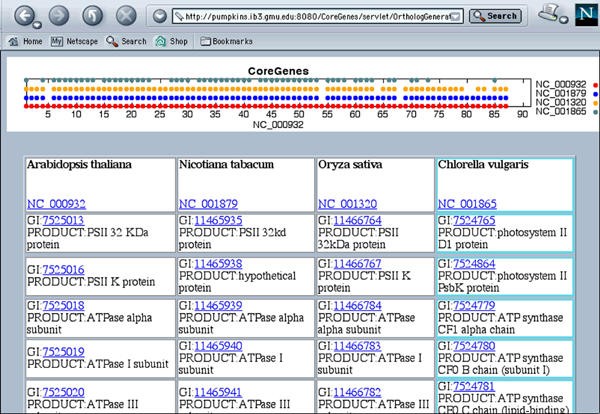Open the URL history dropdown arrow
This screenshot has width=600, height=414.
click(456, 17)
